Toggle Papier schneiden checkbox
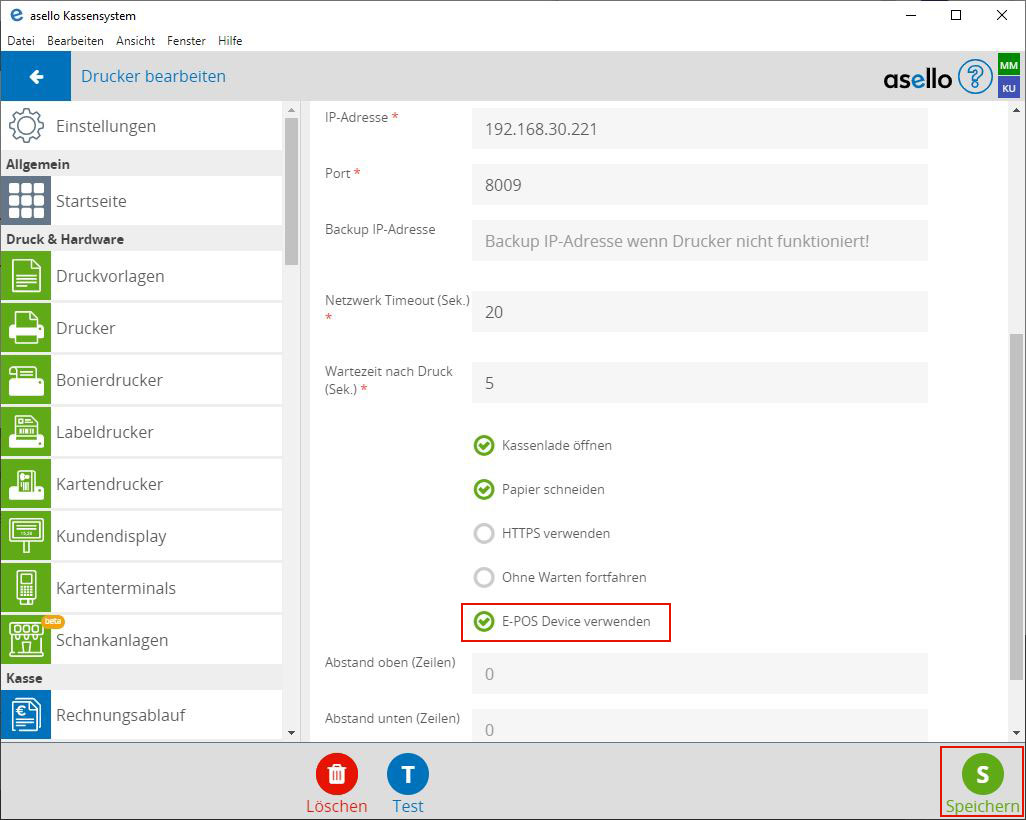The width and height of the screenshot is (1026, 820). [484, 489]
